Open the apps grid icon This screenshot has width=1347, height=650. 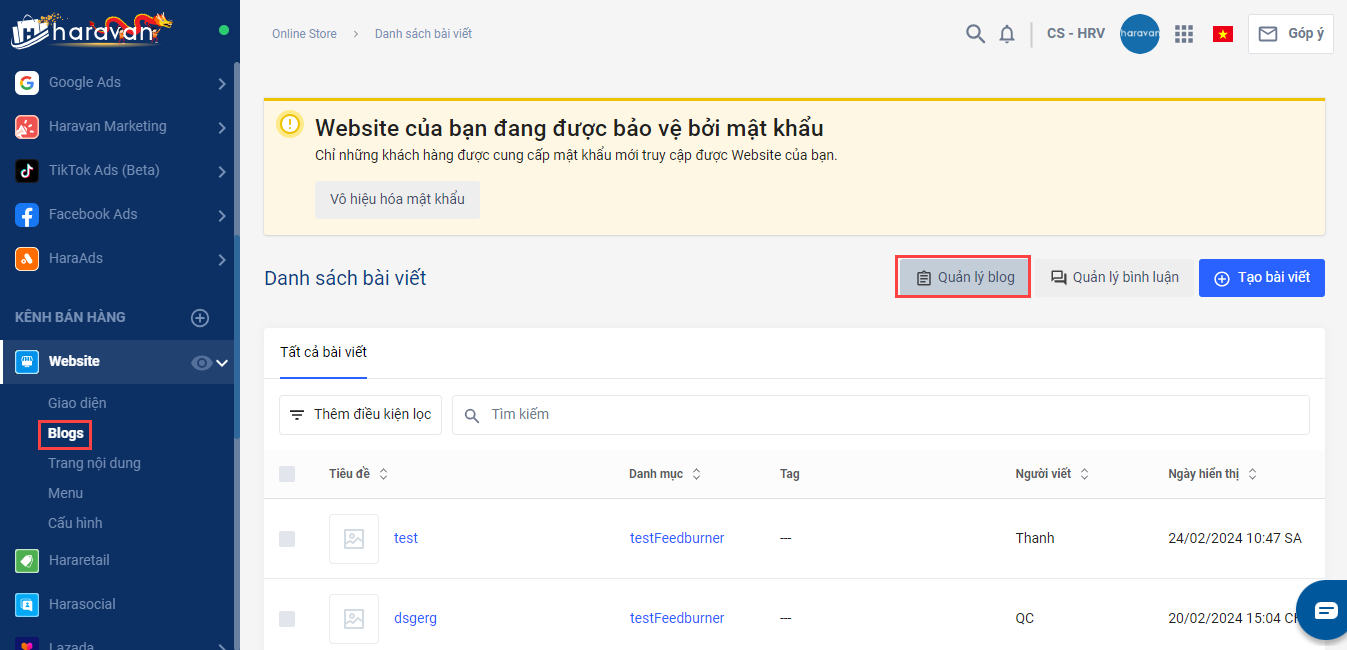pos(1184,34)
